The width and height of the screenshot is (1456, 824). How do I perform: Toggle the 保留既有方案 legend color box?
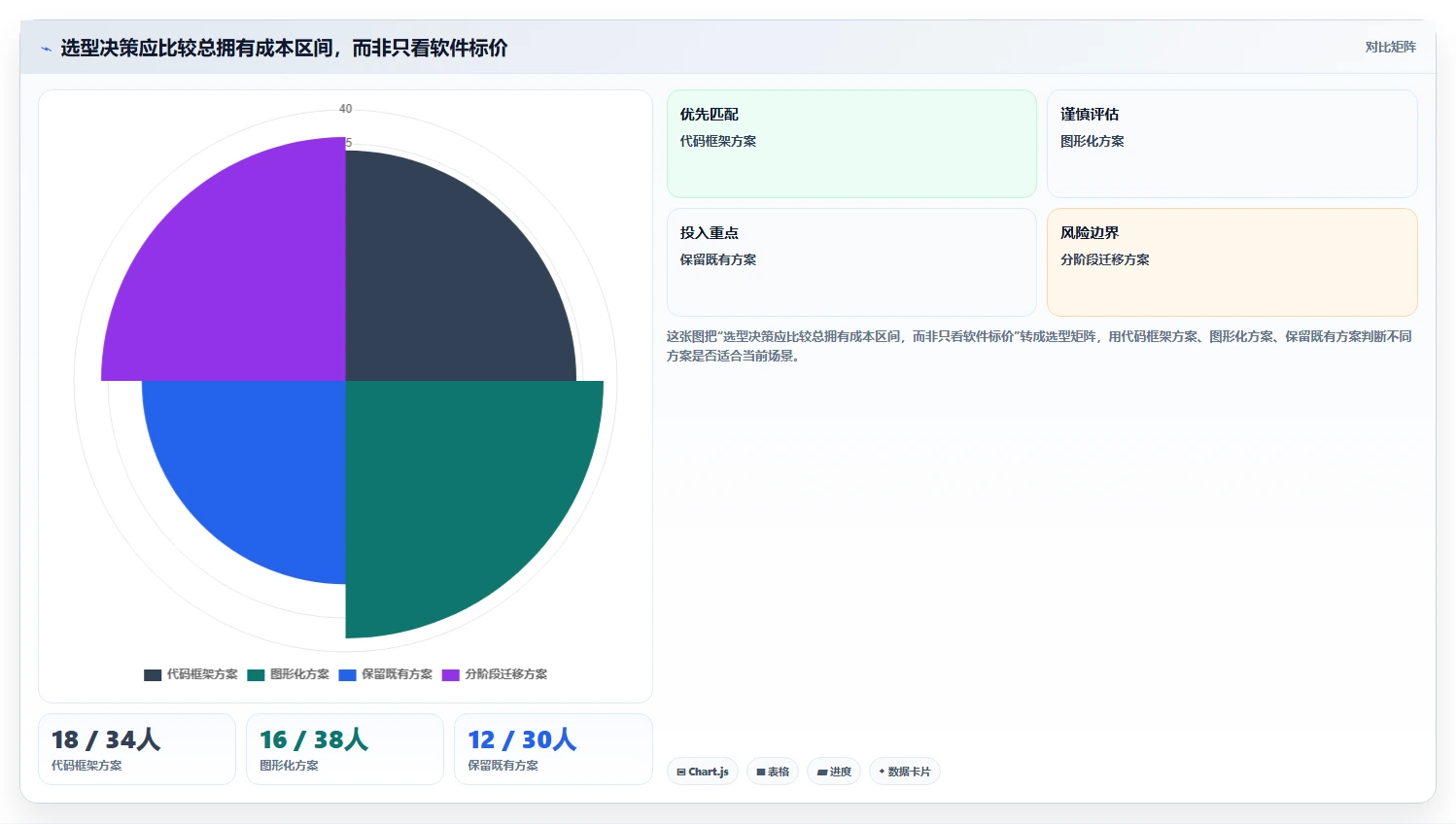tap(347, 674)
